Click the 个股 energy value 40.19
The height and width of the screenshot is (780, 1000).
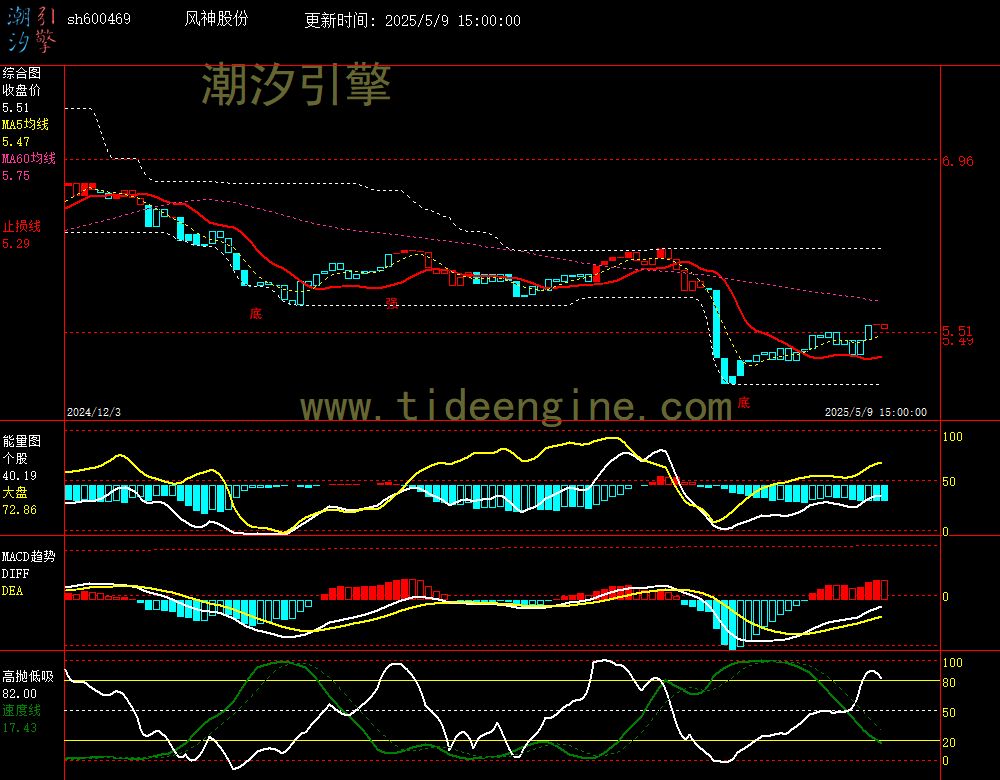click(19, 476)
